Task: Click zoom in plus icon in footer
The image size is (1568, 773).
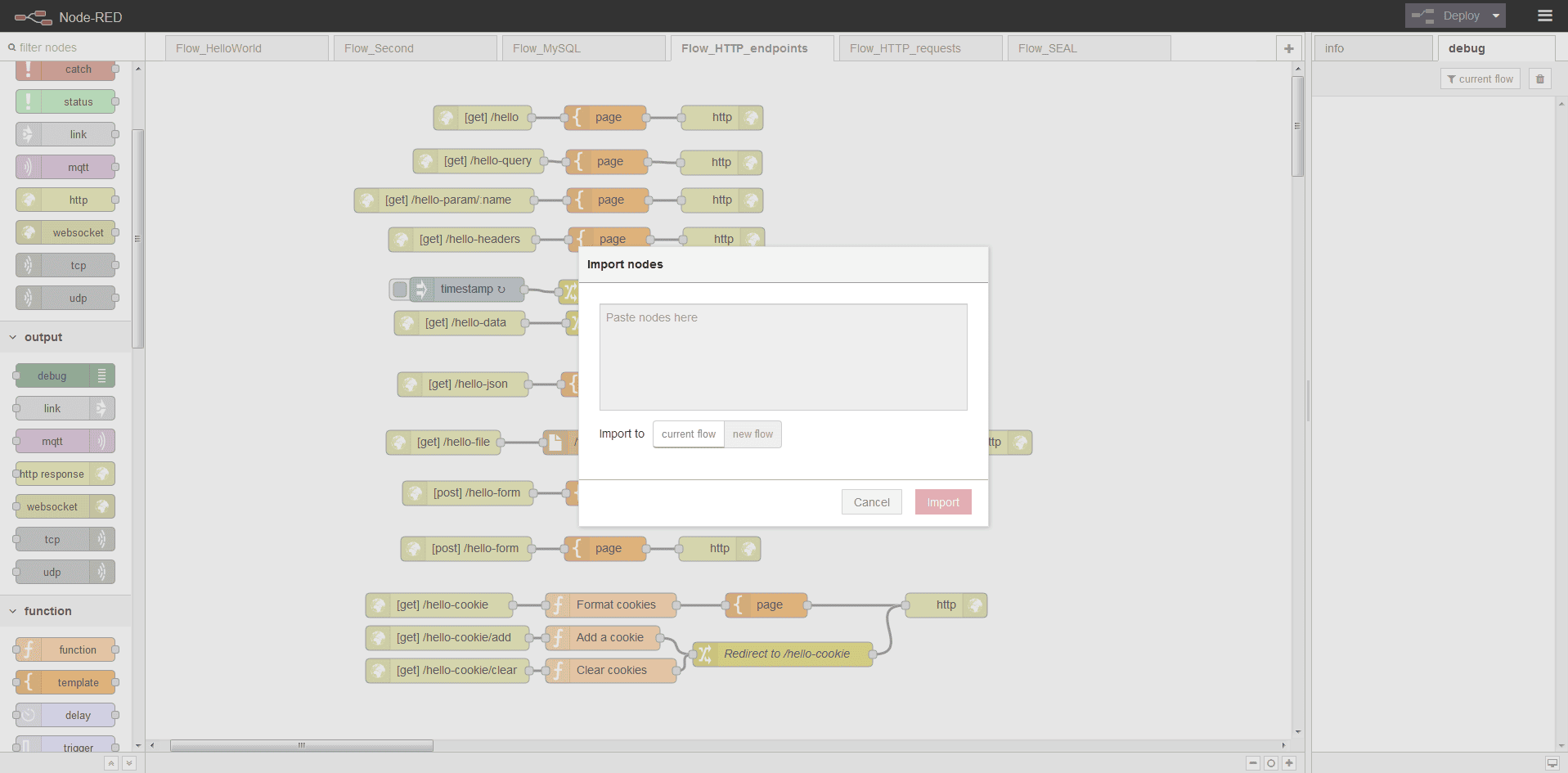Action: 1289,763
